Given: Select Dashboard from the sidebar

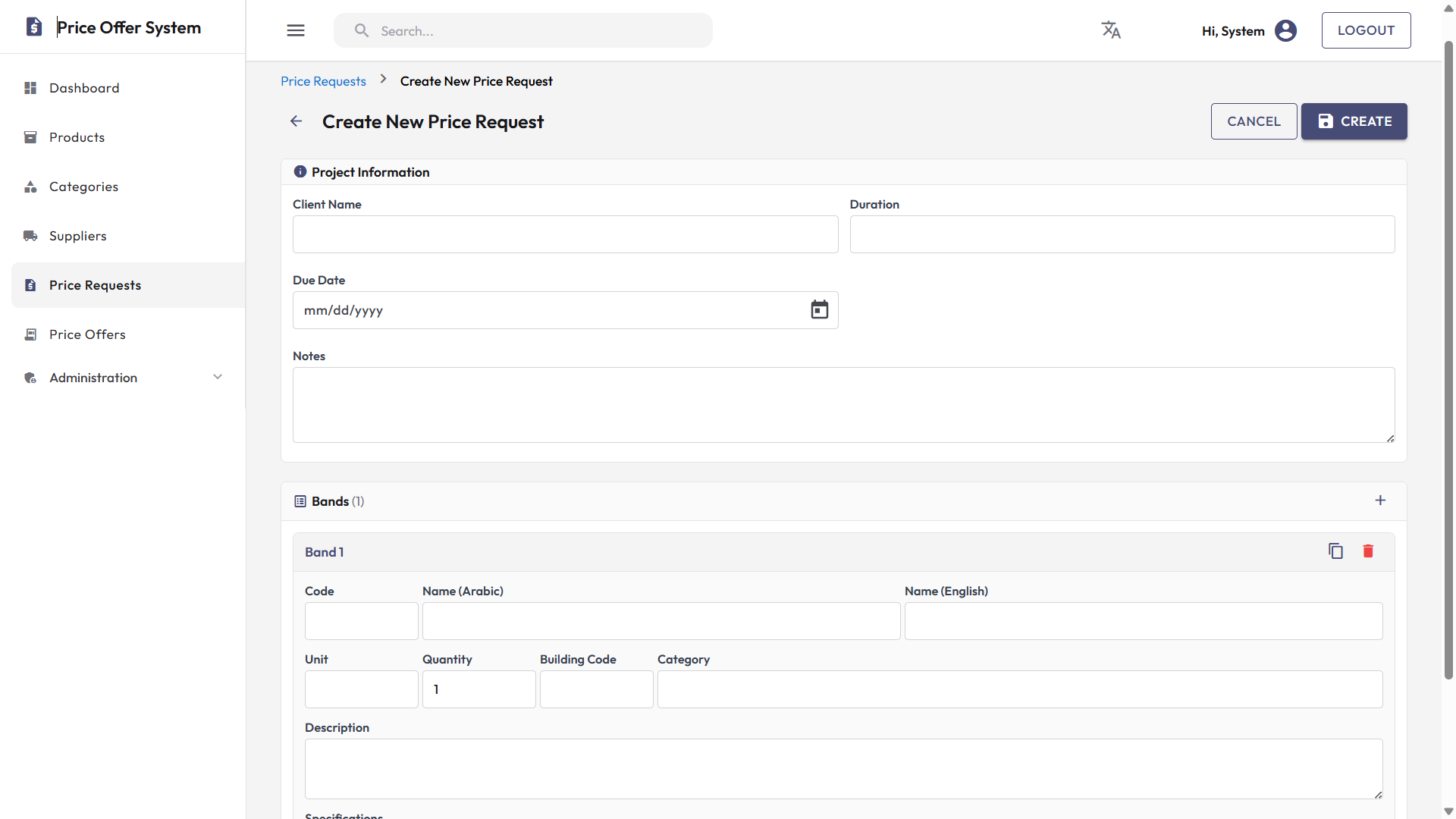Looking at the screenshot, I should point(84,87).
